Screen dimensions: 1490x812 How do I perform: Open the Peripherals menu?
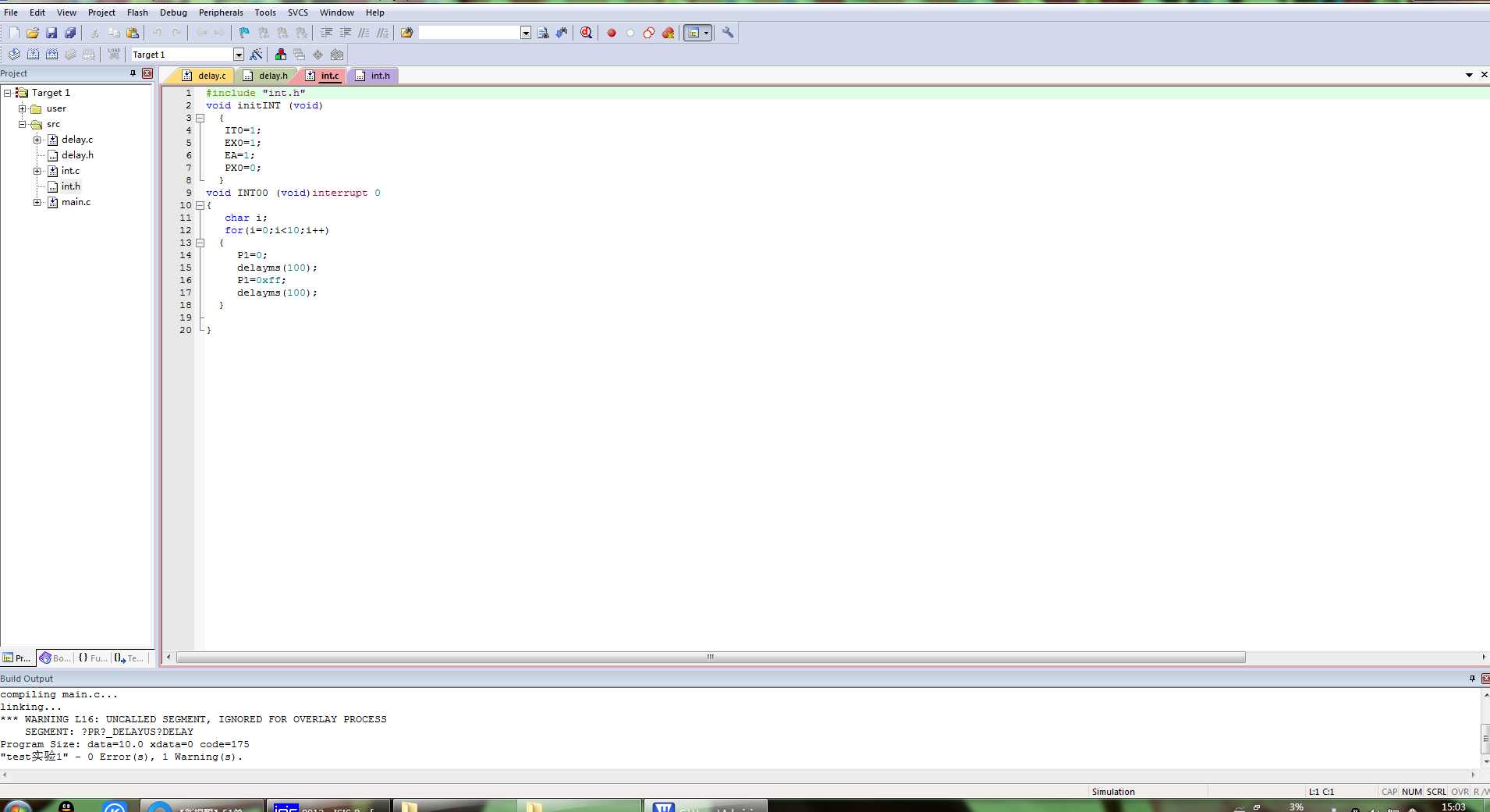[x=221, y=12]
